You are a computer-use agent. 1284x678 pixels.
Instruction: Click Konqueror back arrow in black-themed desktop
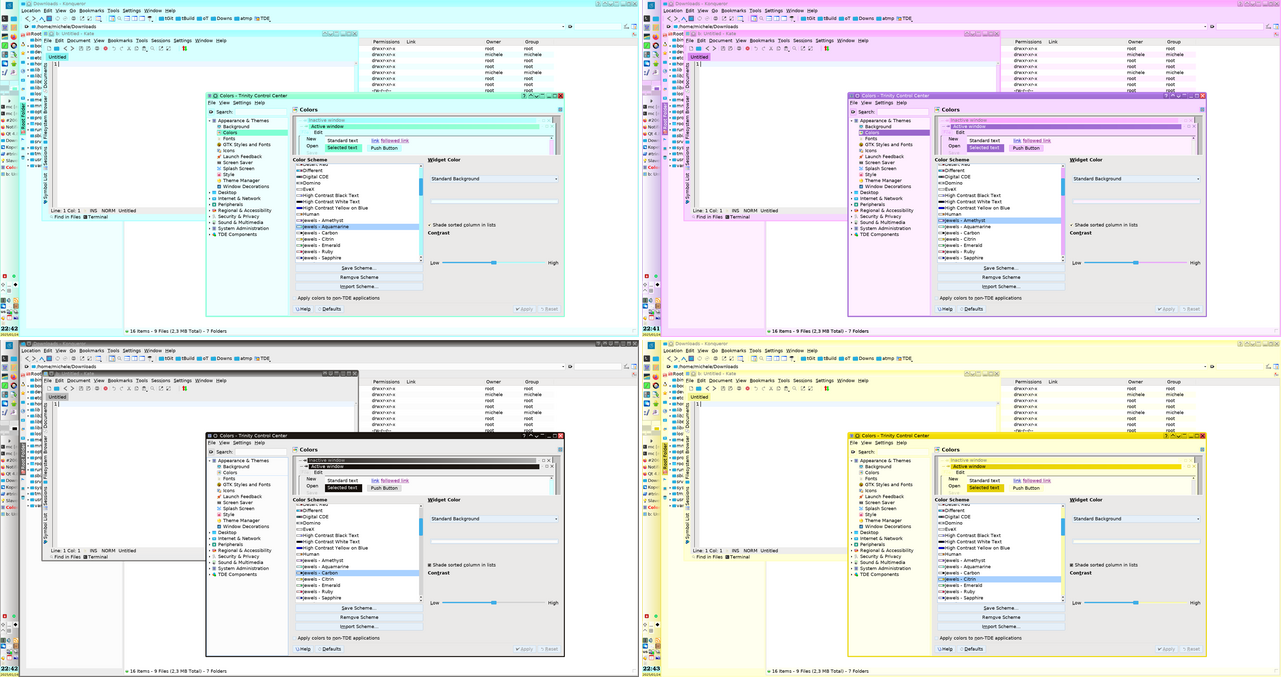coord(26,358)
